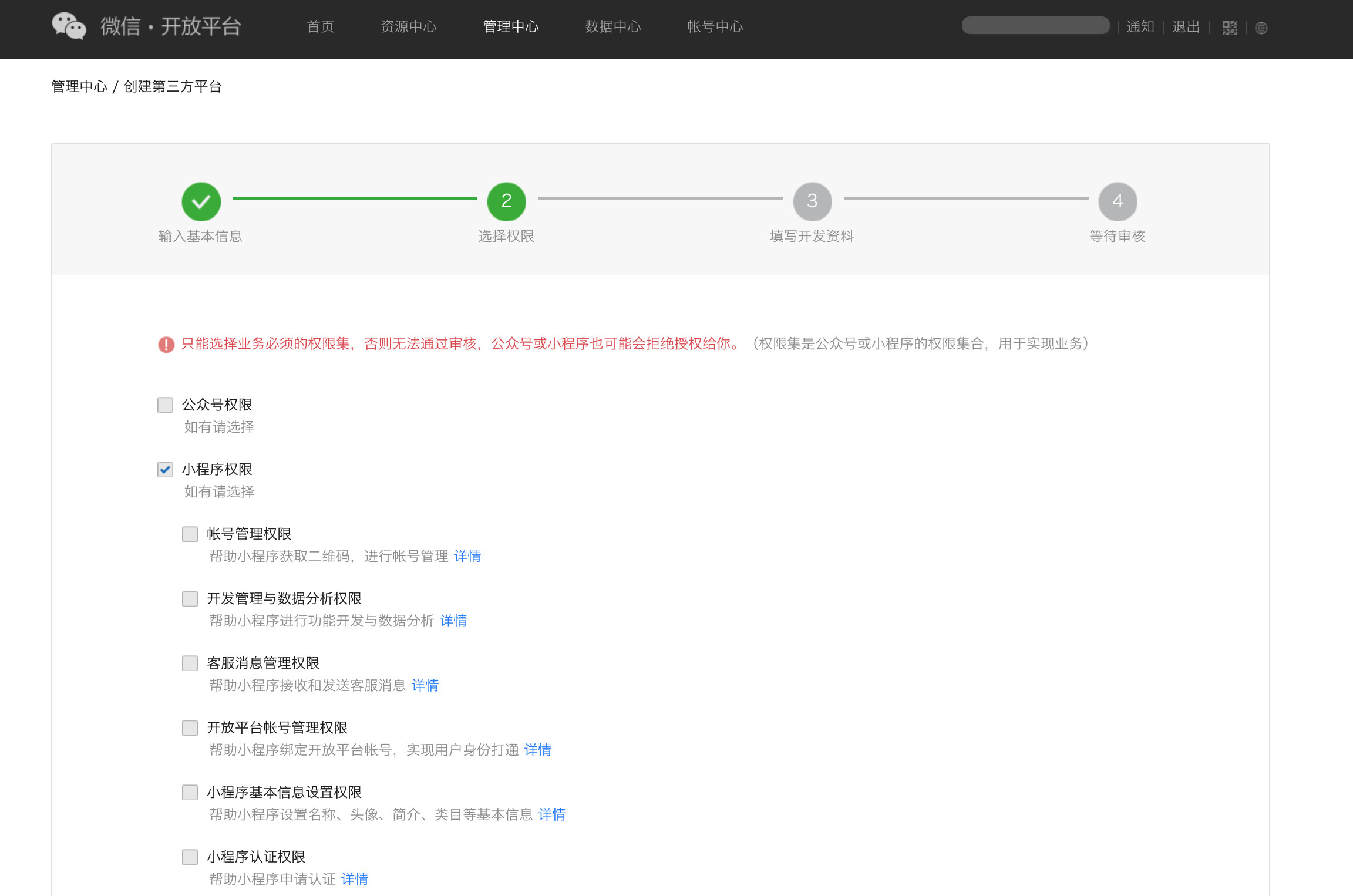Click the 退出 logout link
The height and width of the screenshot is (896, 1353).
coord(1186,27)
